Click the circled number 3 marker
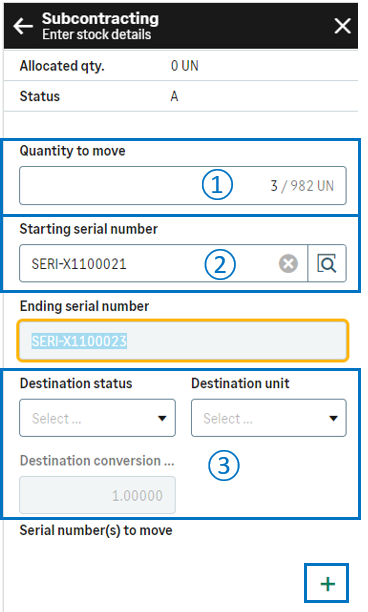 pyautogui.click(x=224, y=465)
